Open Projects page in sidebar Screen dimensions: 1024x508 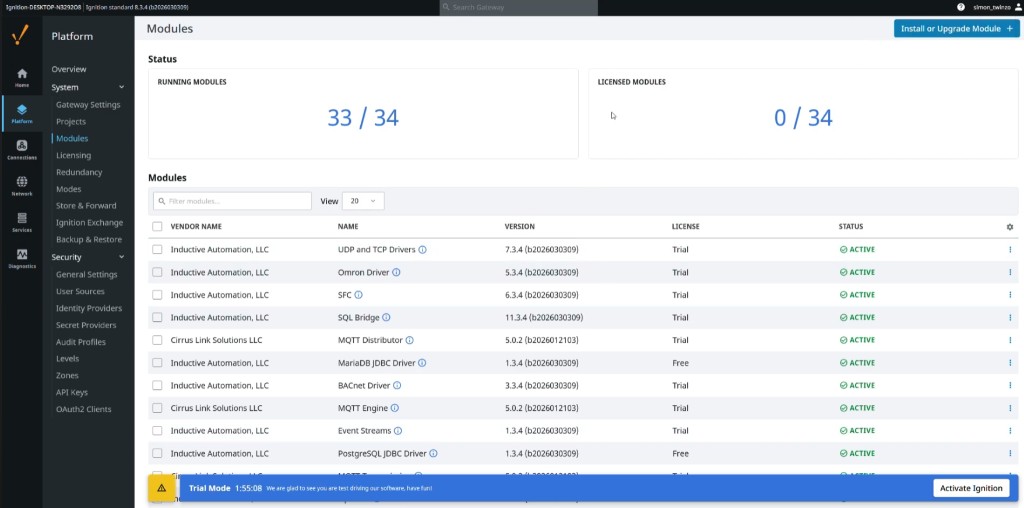(71, 121)
